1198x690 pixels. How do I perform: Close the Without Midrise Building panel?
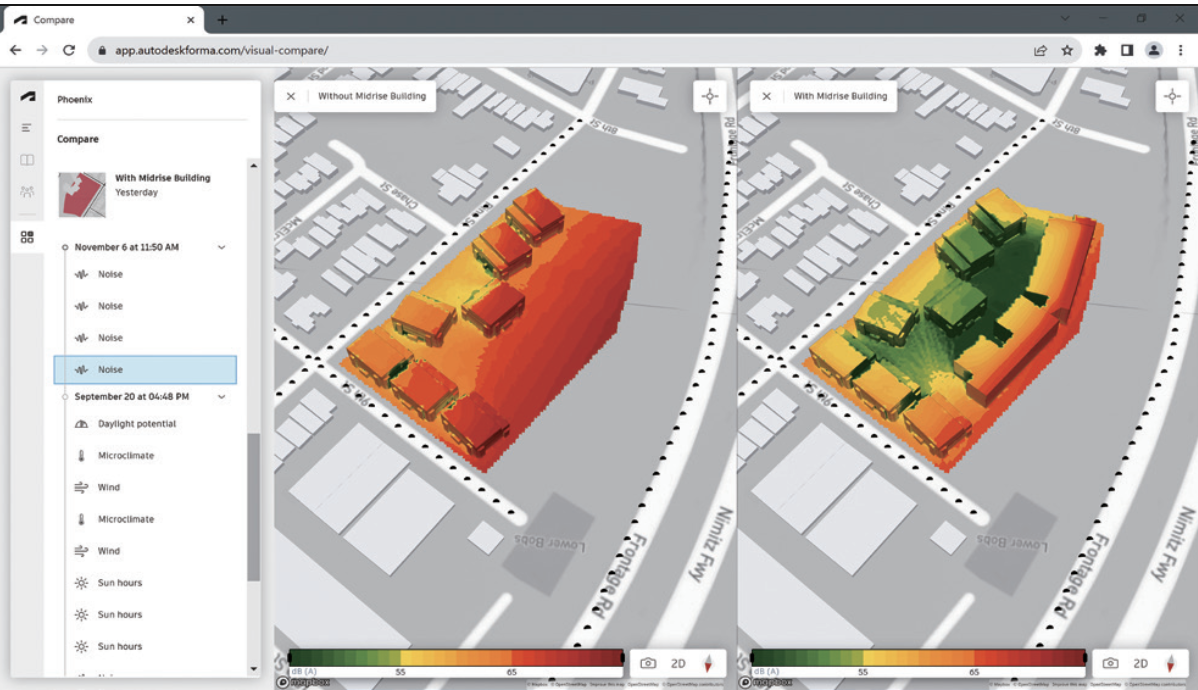(x=291, y=96)
